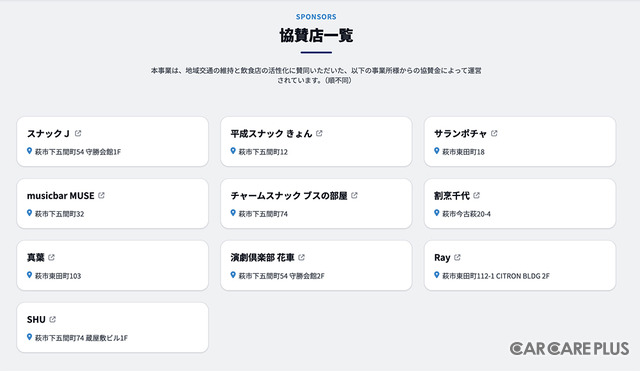Click map pin icon beside 萩市下五間町12

tap(233, 151)
